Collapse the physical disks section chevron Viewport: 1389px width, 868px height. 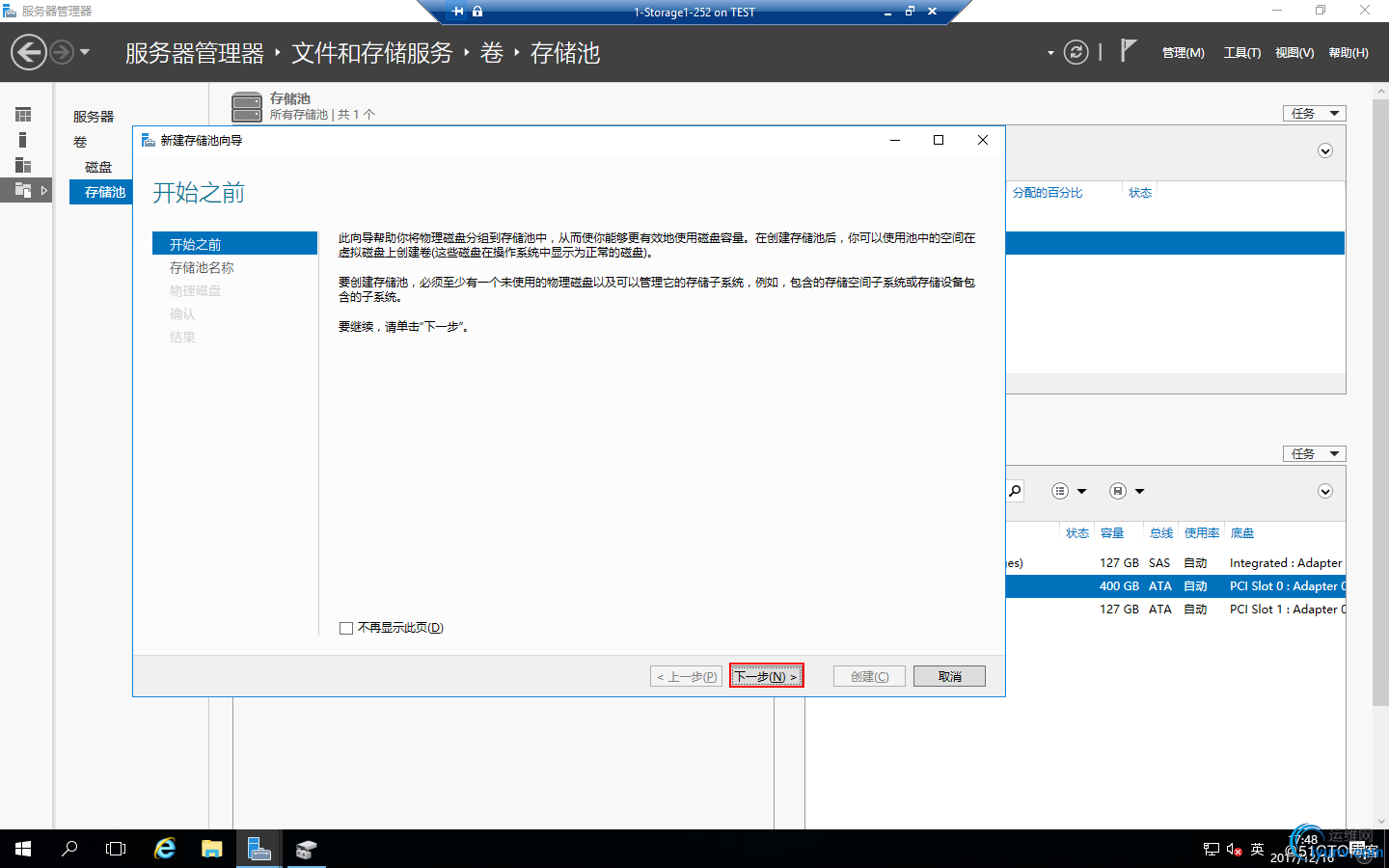point(1325,492)
